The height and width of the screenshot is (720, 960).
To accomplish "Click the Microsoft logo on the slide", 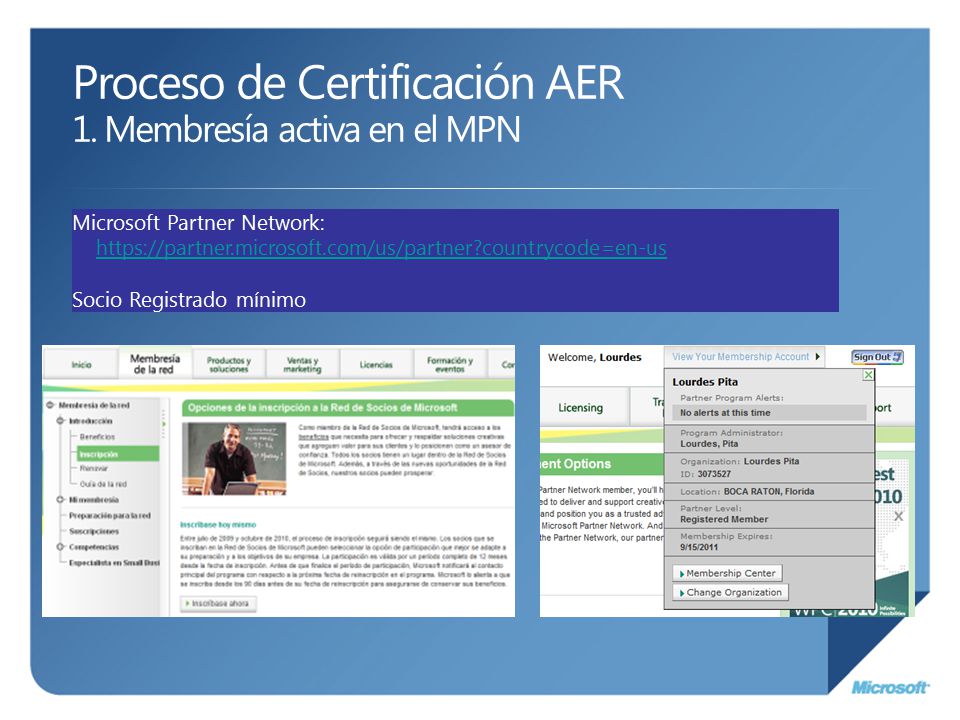I will (890, 688).
